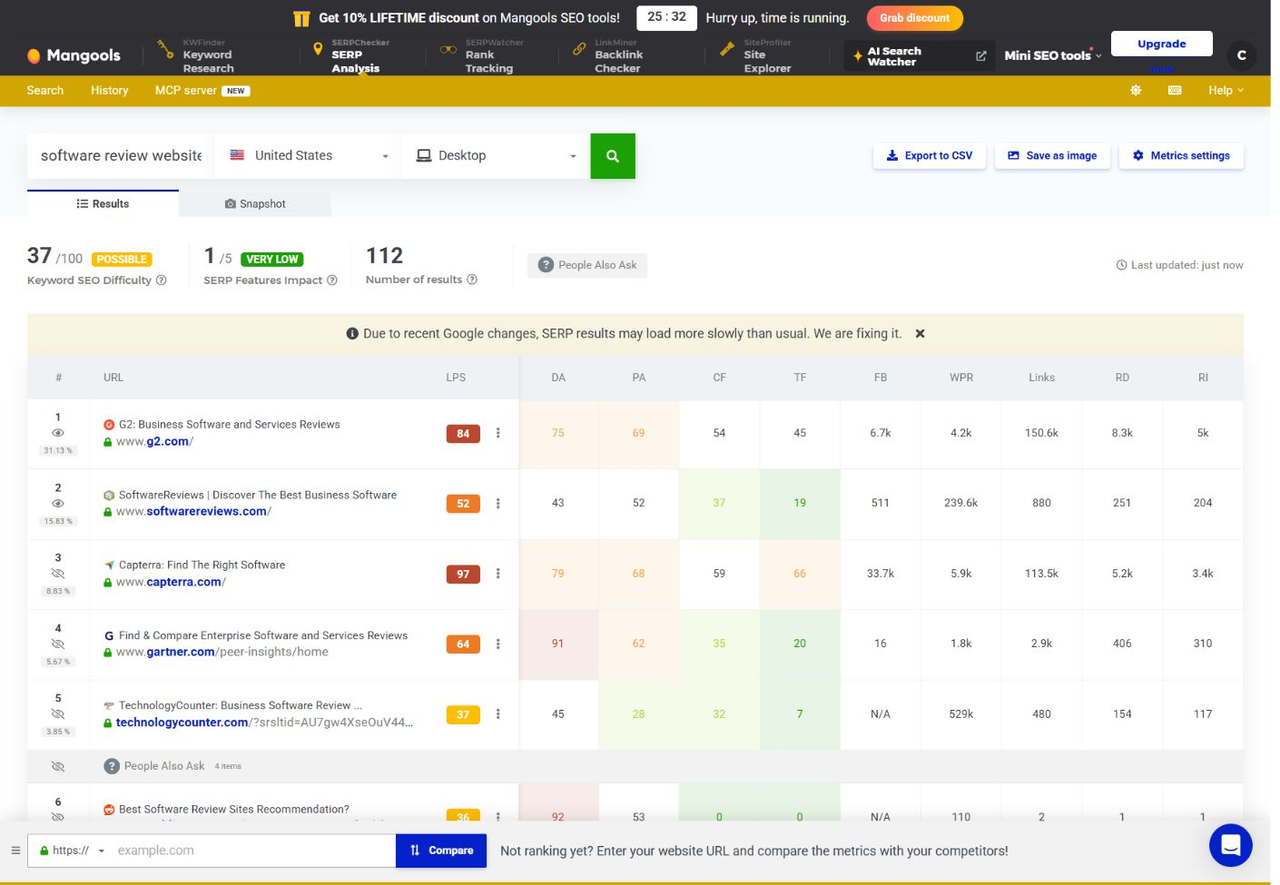
Task: Open options menu for g2.com row
Action: pyautogui.click(x=498, y=433)
